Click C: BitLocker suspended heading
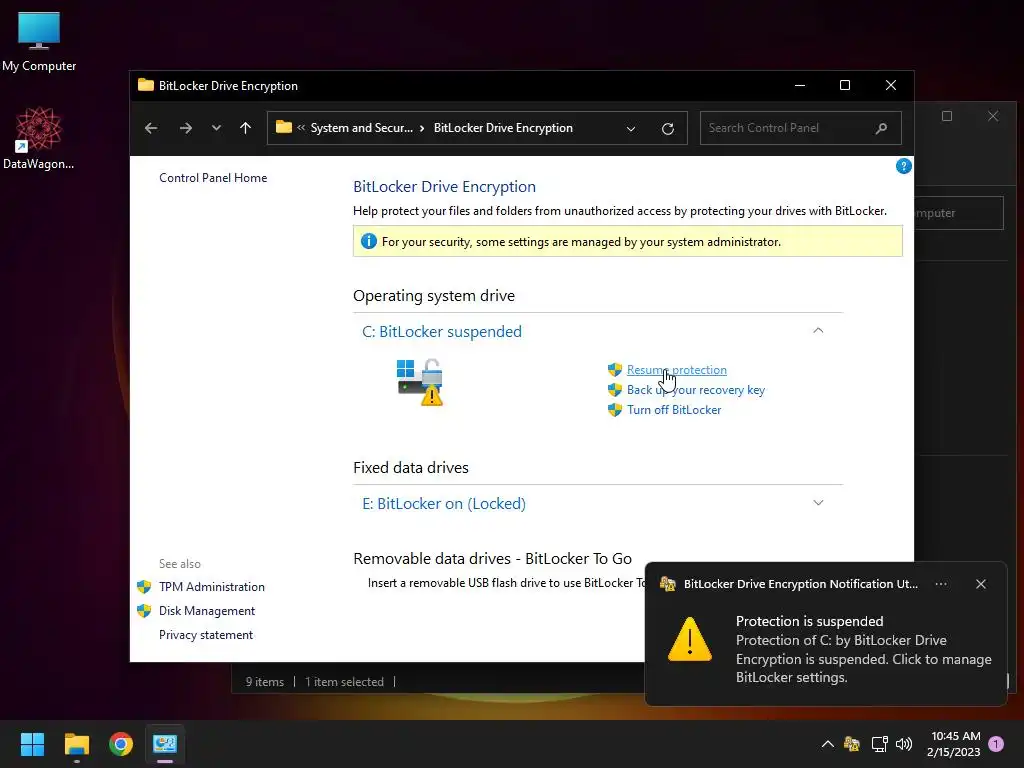This screenshot has width=1024, height=768. (x=441, y=332)
